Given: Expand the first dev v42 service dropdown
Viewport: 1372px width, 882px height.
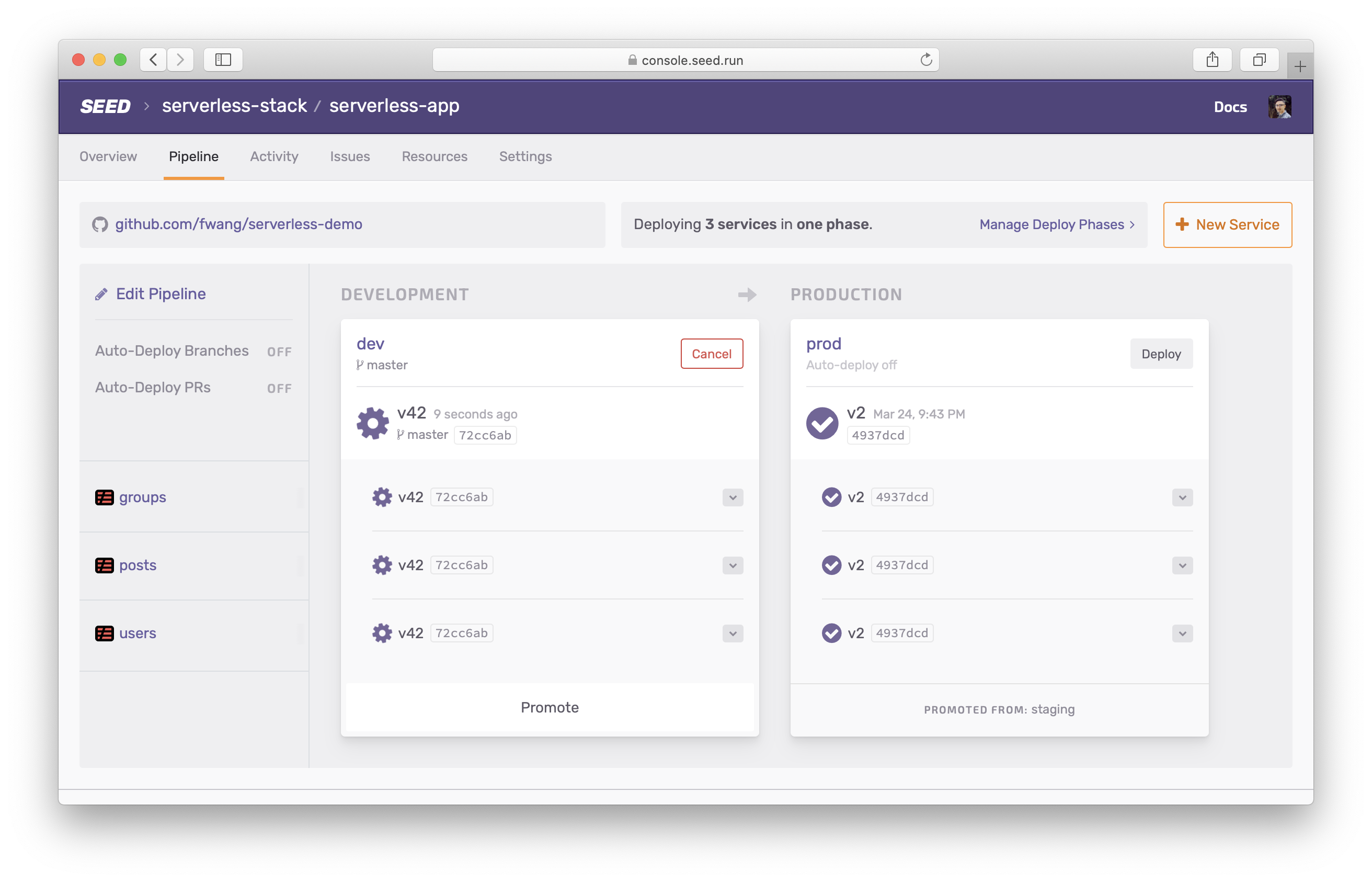Looking at the screenshot, I should point(732,497).
